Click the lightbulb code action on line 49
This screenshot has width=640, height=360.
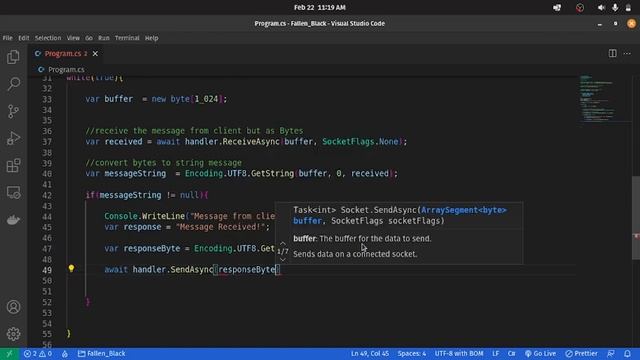point(71,269)
